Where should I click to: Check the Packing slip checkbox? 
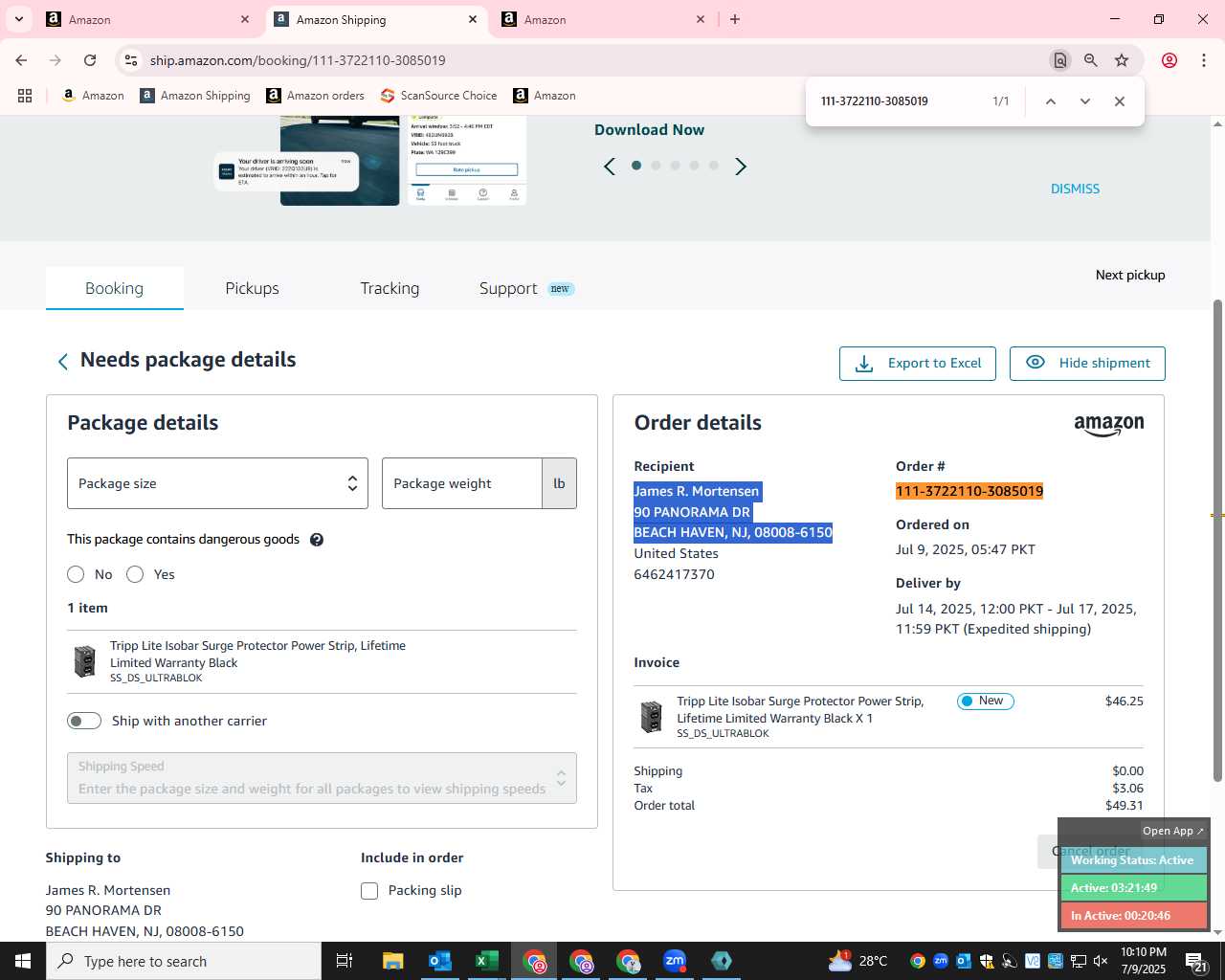point(369,891)
